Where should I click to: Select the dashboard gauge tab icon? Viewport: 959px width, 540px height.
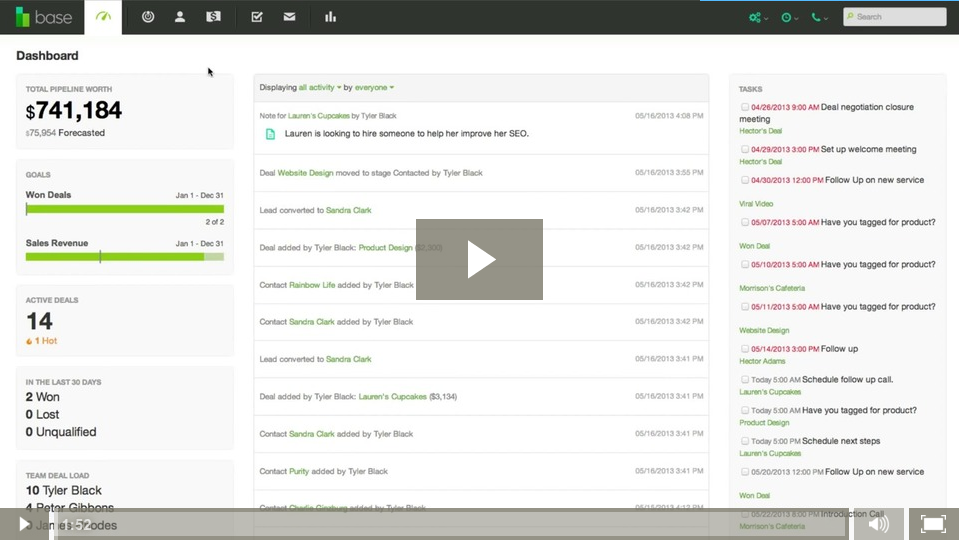(x=103, y=17)
